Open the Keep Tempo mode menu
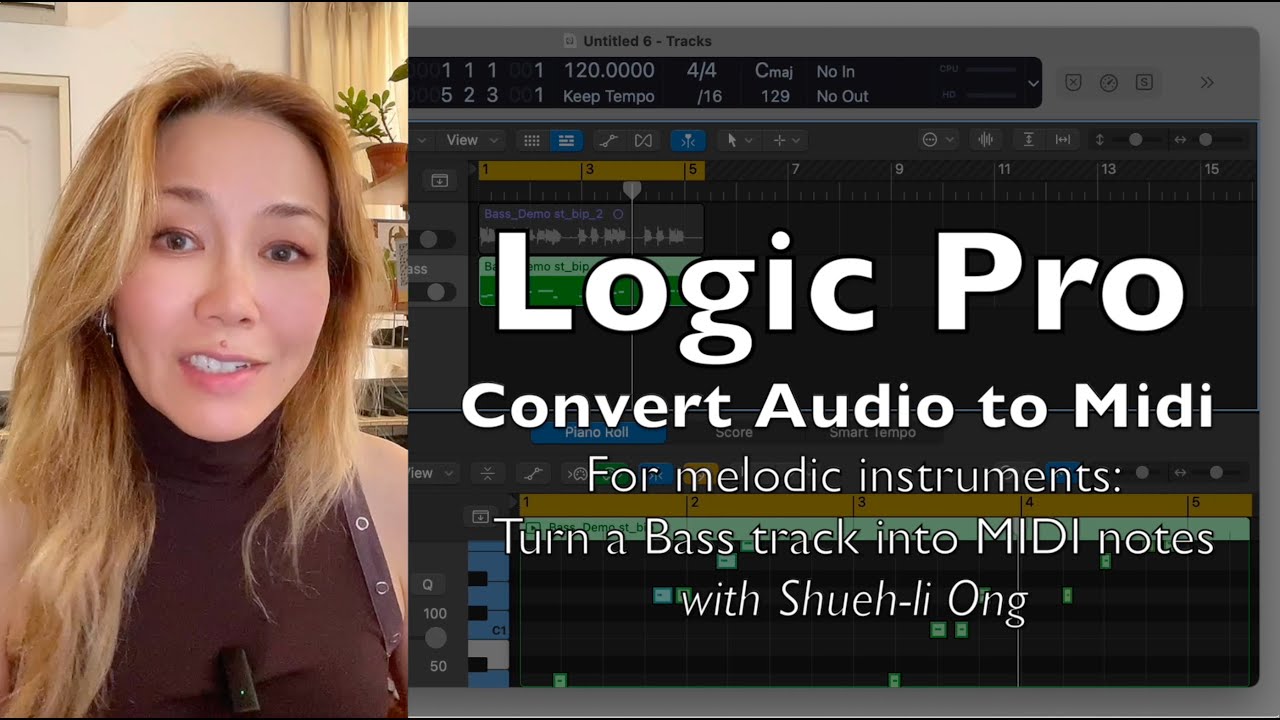This screenshot has width=1280, height=720. point(609,97)
